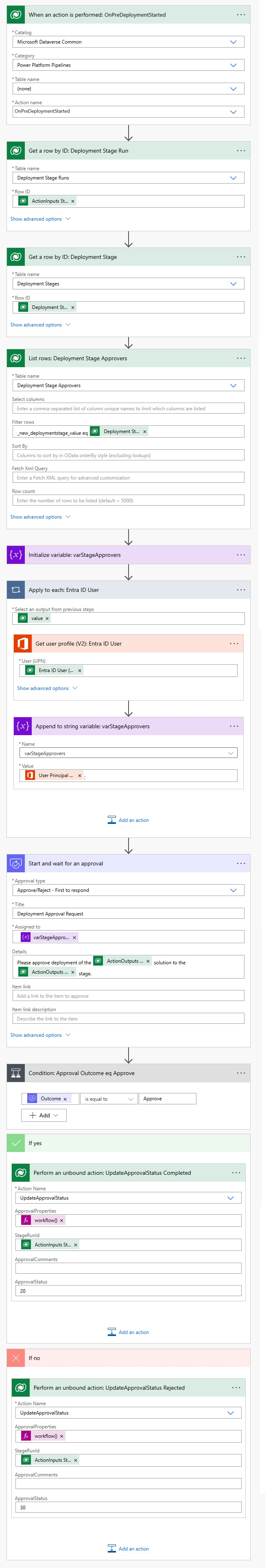Open the Category dropdown showing Power Platform Pipelines
Image resolution: width=275 pixels, height=1568 pixels.
[129, 65]
